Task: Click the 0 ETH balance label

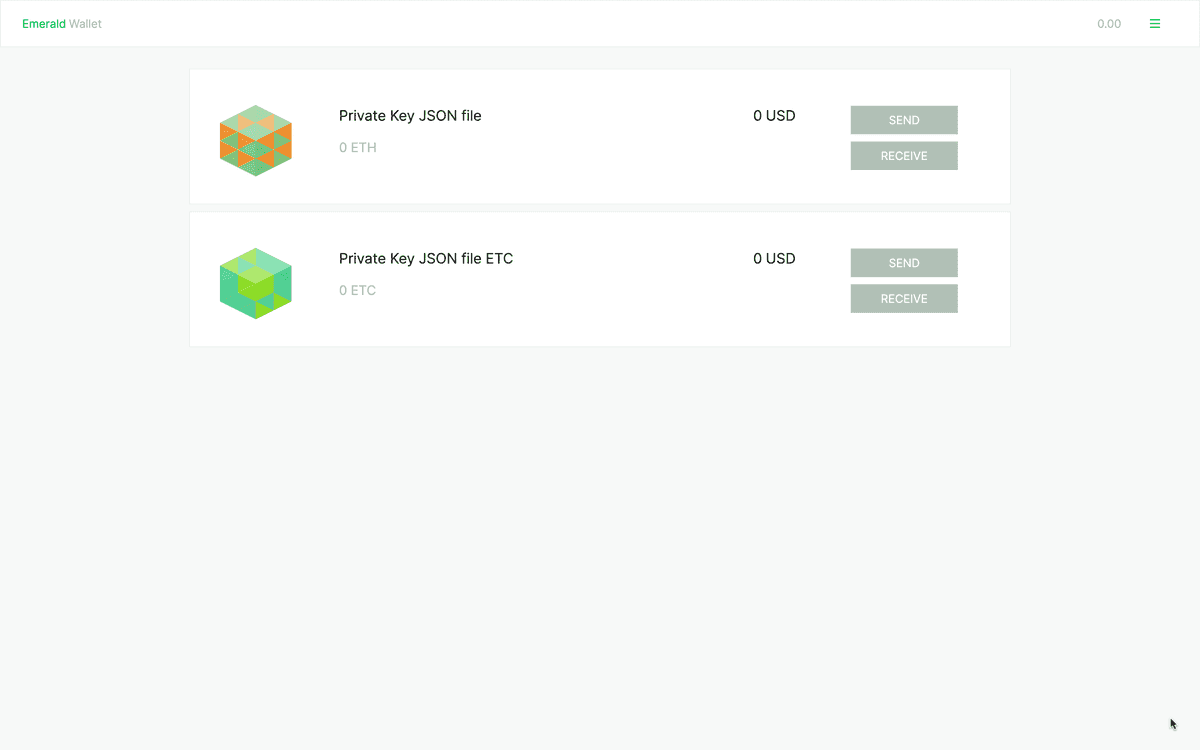Action: (x=357, y=147)
